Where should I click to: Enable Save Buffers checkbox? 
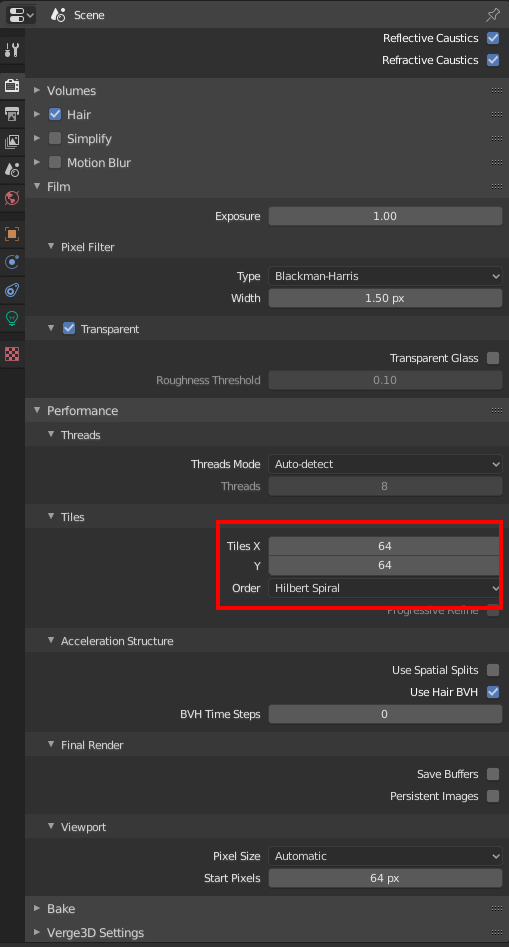[493, 774]
